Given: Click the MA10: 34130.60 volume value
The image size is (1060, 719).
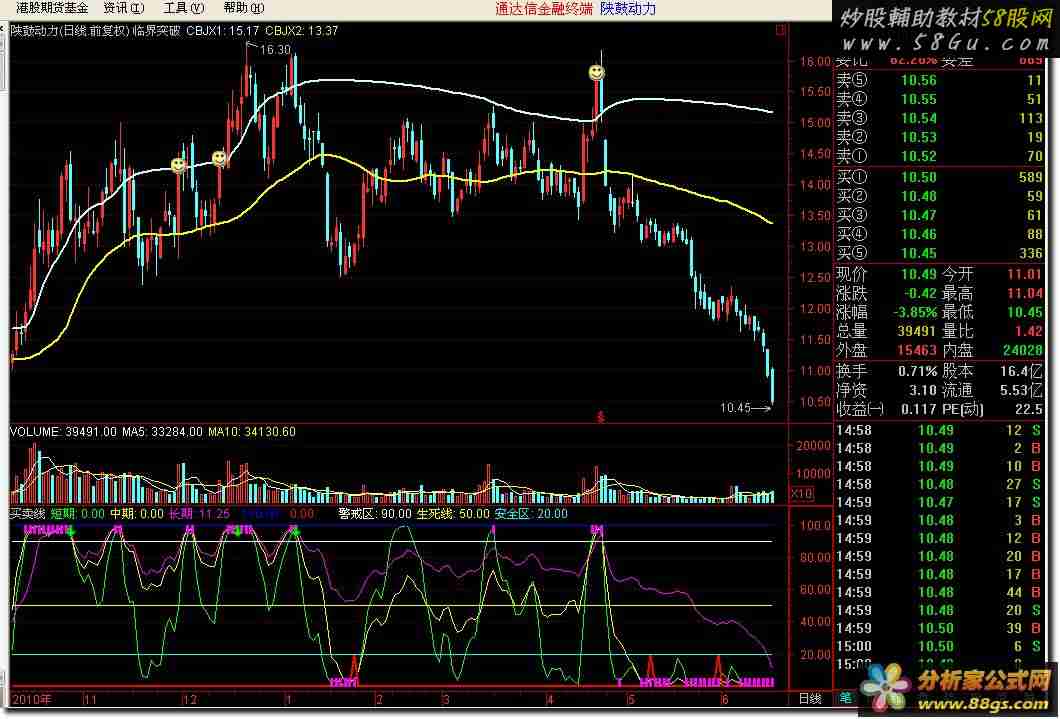Looking at the screenshot, I should coord(251,431).
